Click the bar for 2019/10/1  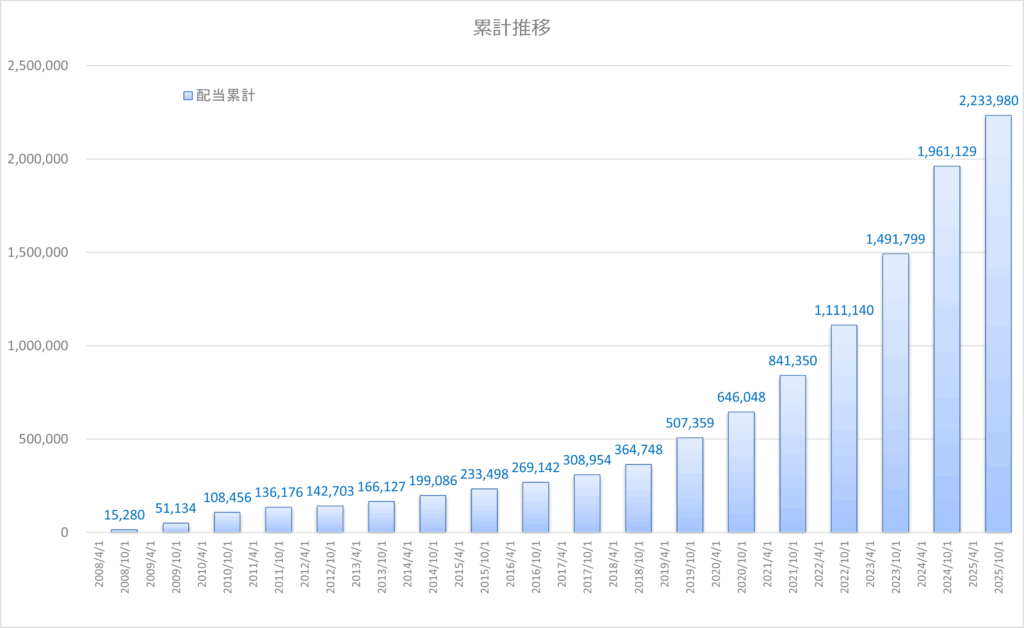pos(690,485)
